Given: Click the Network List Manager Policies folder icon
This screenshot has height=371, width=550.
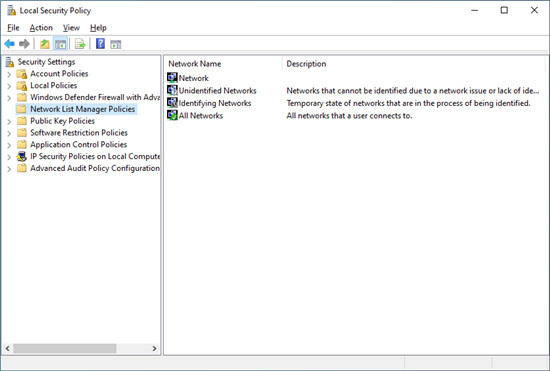Looking at the screenshot, I should click(x=22, y=109).
